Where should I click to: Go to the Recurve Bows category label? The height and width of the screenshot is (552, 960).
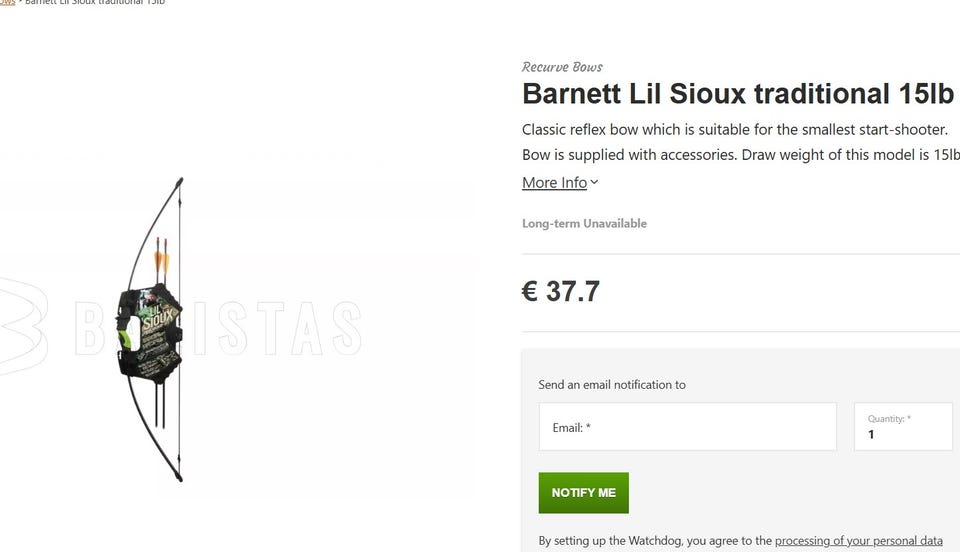click(x=562, y=67)
